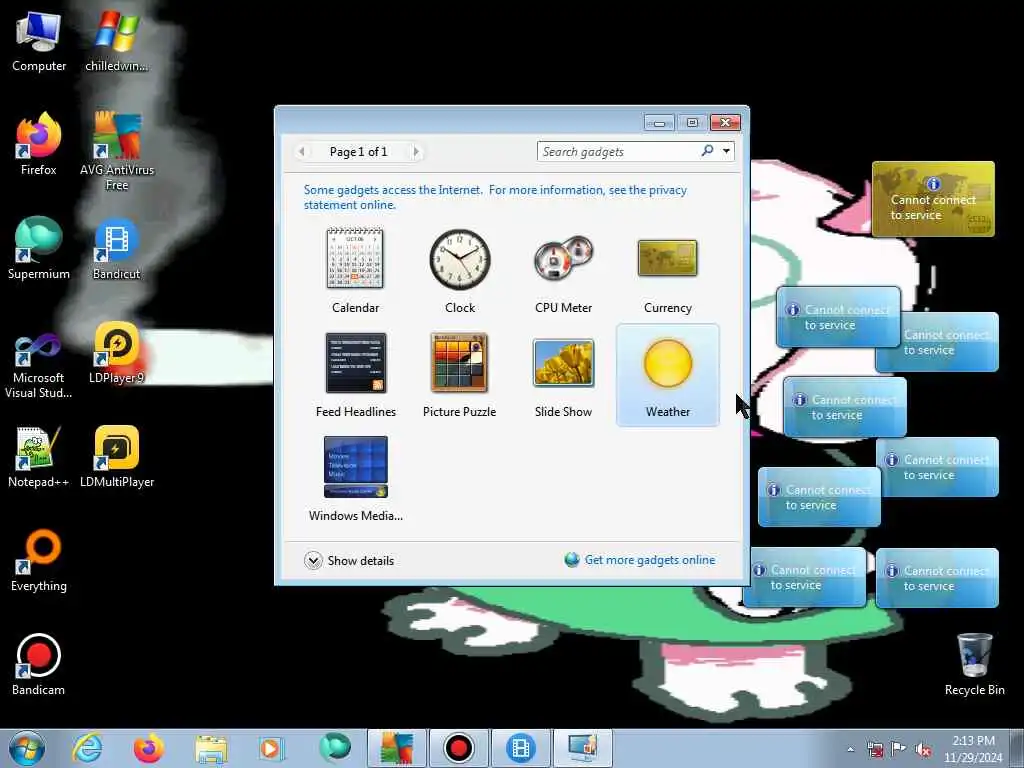The width and height of the screenshot is (1024, 768).
Task: Expand Show details chevron
Action: [313, 560]
